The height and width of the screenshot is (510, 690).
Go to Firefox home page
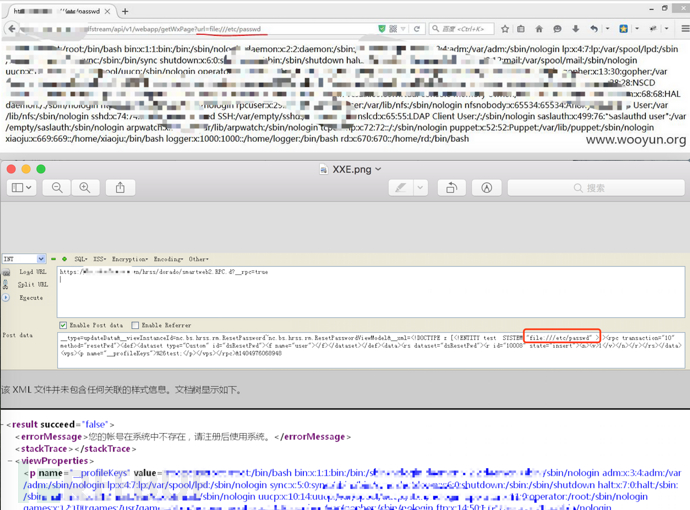(539, 29)
